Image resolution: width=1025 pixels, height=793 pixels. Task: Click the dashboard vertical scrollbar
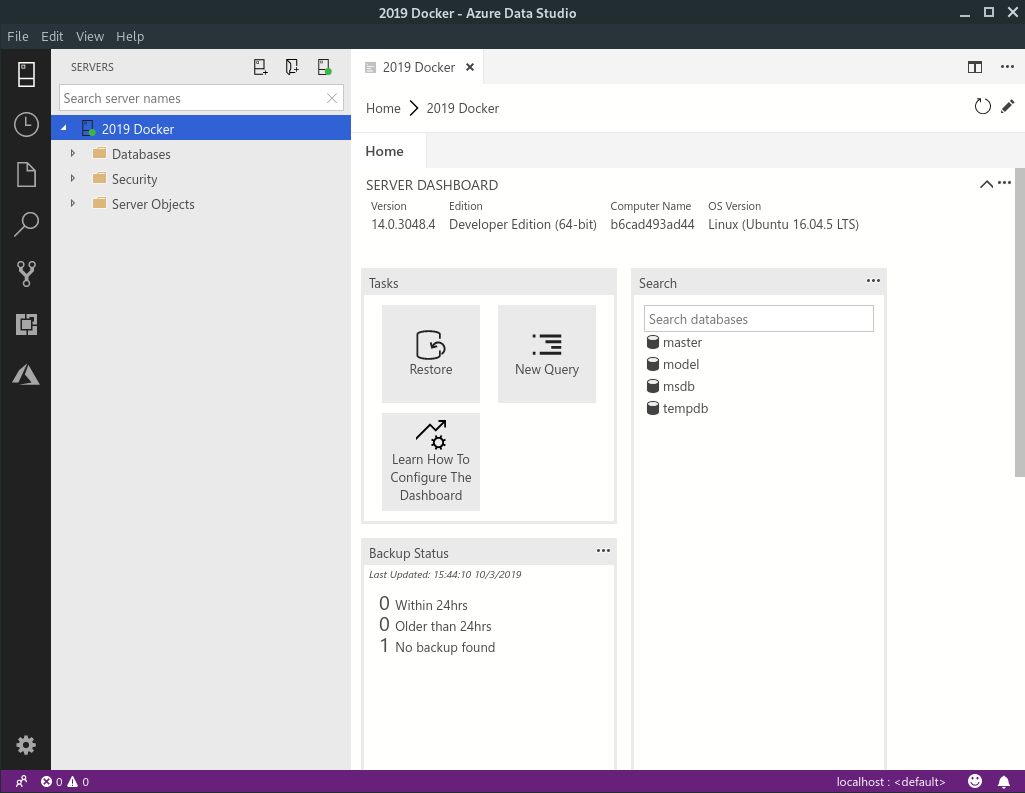pyautogui.click(x=1019, y=322)
